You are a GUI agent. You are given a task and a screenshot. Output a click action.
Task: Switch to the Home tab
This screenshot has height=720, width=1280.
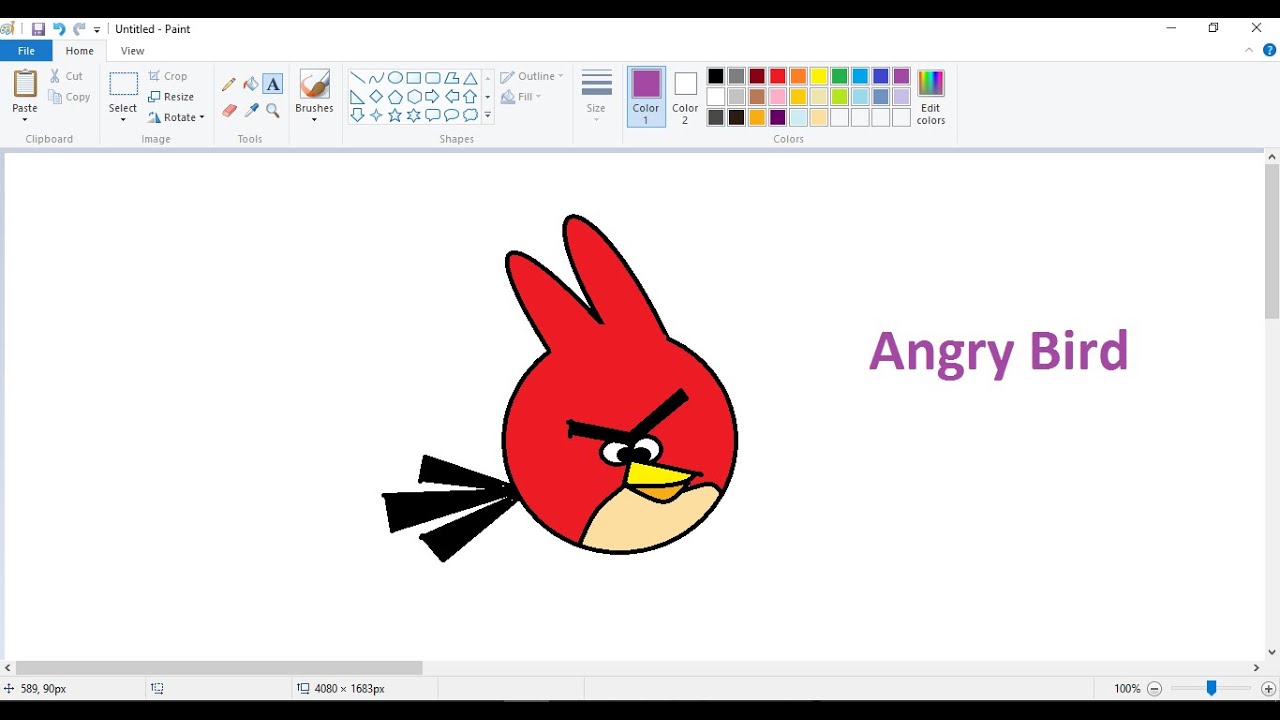(x=80, y=51)
